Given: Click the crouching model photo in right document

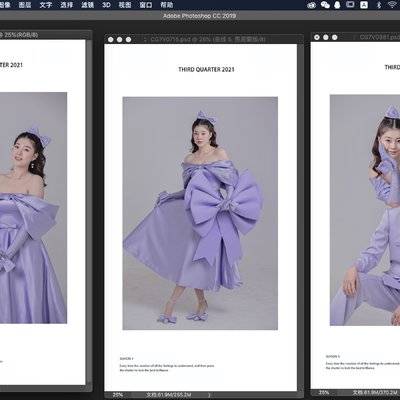Looking at the screenshot, I should click(365, 210).
